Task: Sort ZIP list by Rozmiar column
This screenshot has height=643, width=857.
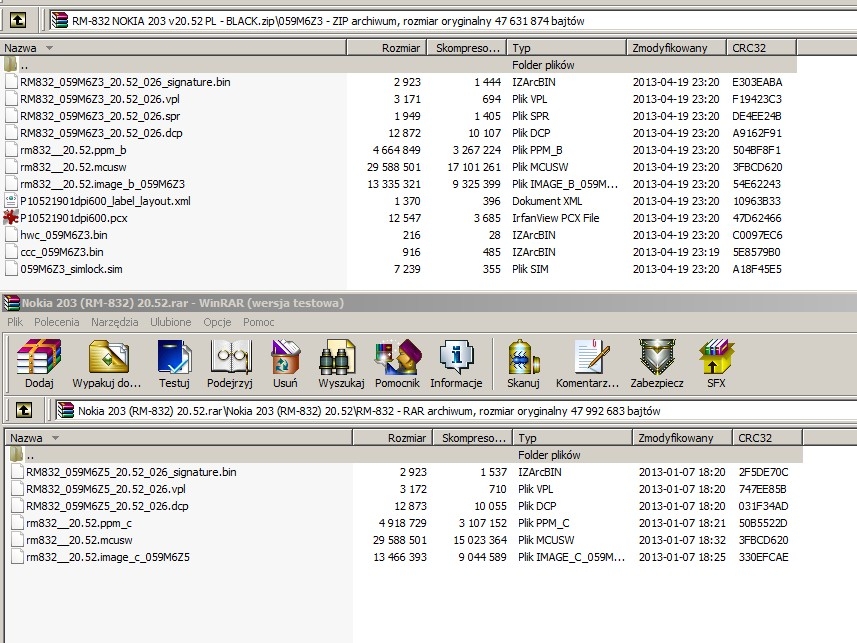Action: [386, 48]
